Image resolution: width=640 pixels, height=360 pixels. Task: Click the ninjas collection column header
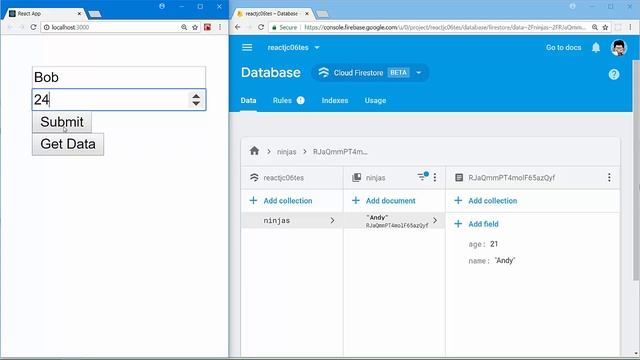pyautogui.click(x=376, y=178)
